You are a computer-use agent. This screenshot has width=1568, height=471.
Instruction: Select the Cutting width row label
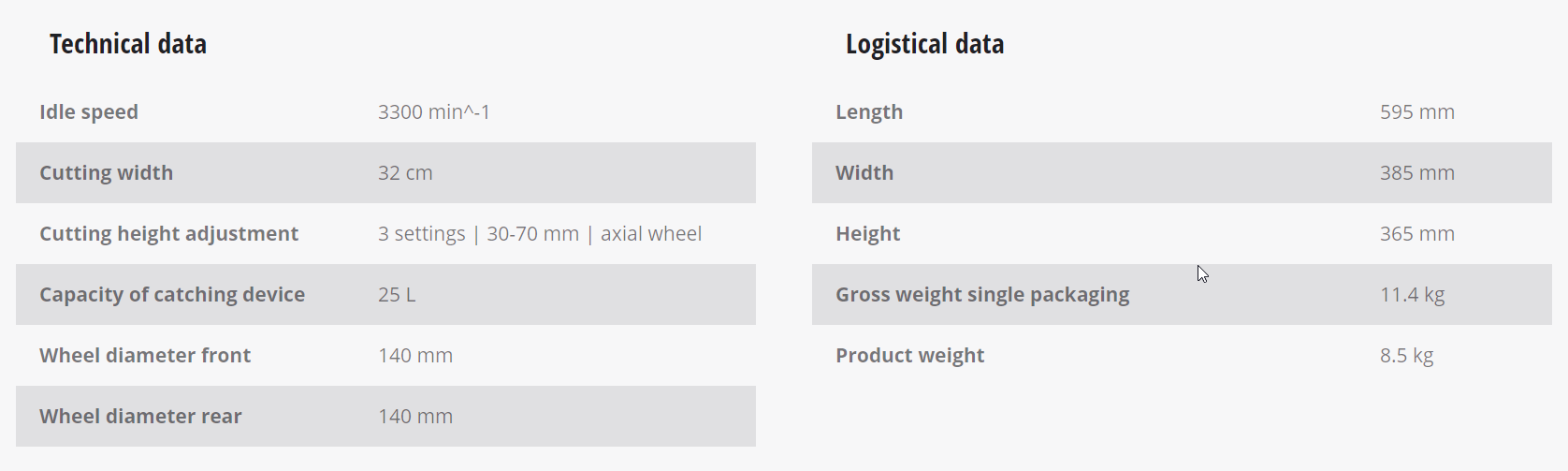(106, 173)
